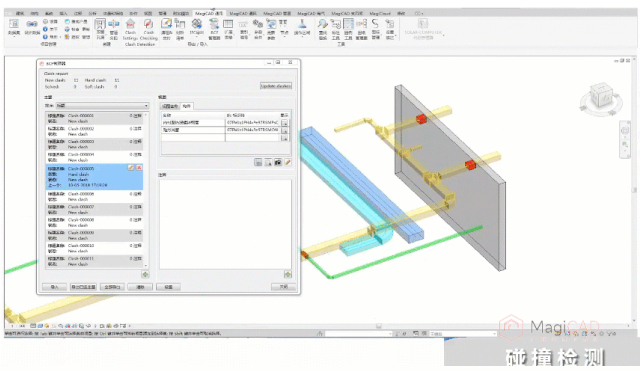Click the camera snapshot icon in the details panel
This screenshot has width=643, height=371.
[278, 163]
